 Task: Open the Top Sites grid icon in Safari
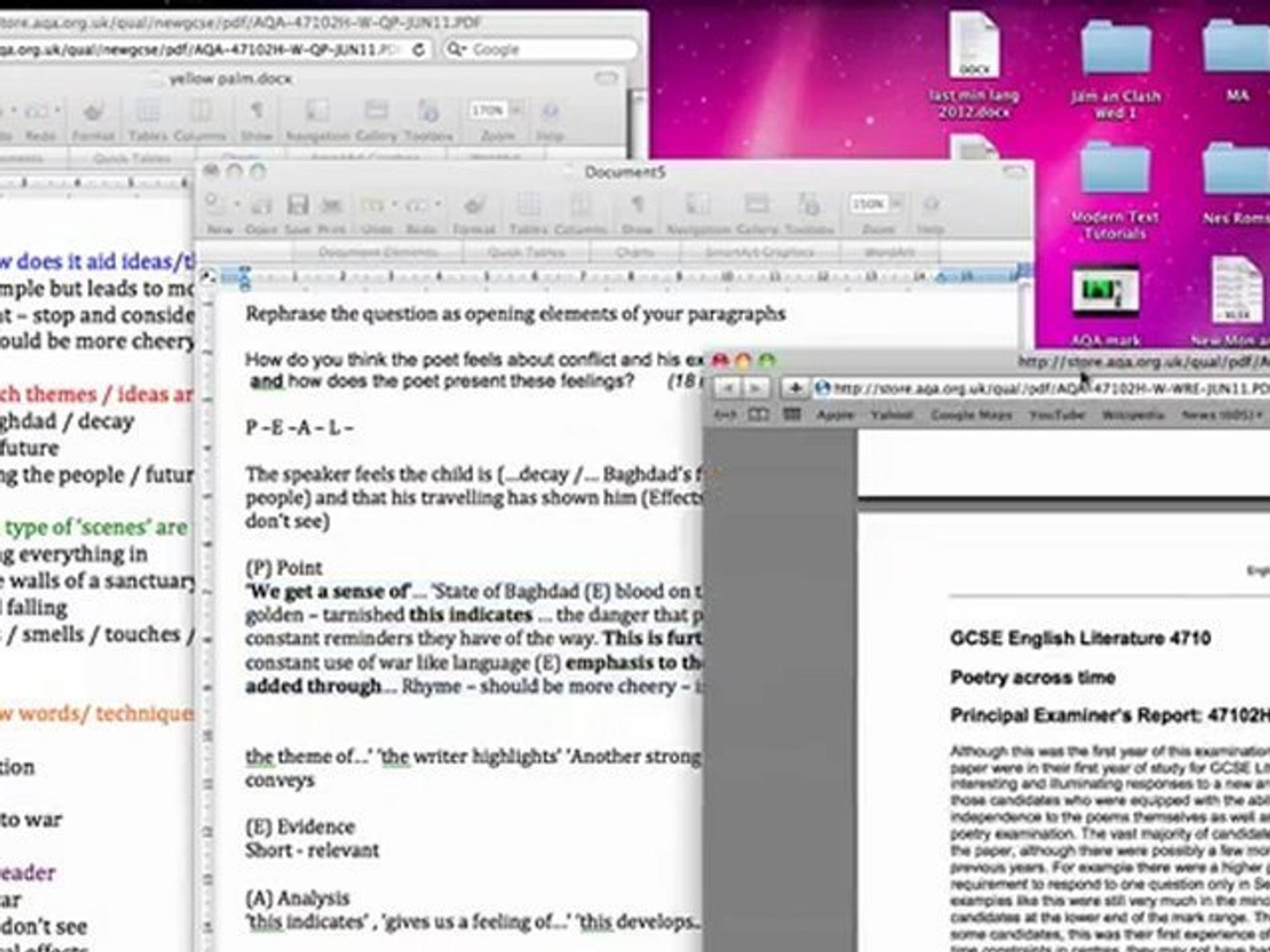coord(792,414)
